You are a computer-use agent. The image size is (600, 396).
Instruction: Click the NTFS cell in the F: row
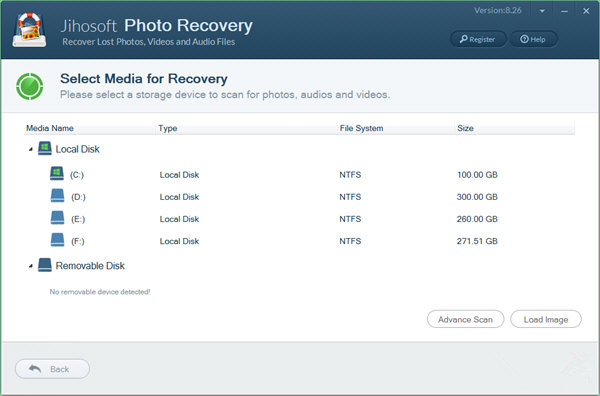click(x=350, y=241)
